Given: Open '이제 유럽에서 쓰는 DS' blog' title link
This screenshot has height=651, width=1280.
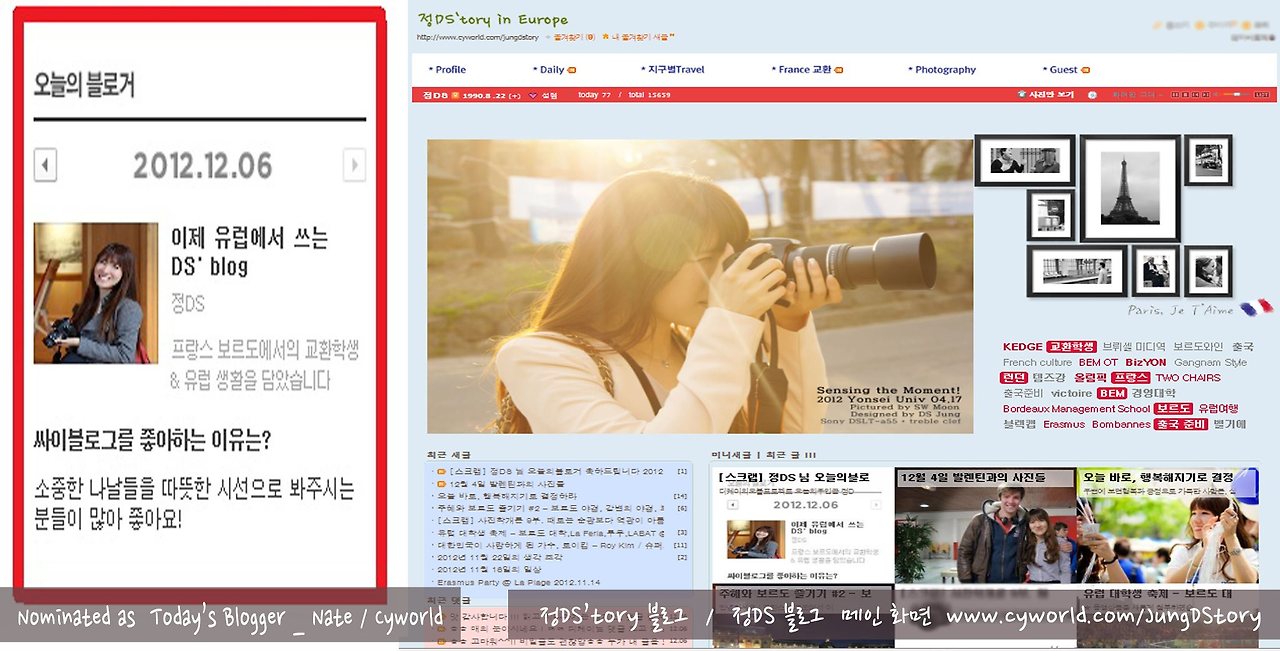Looking at the screenshot, I should click(x=249, y=252).
